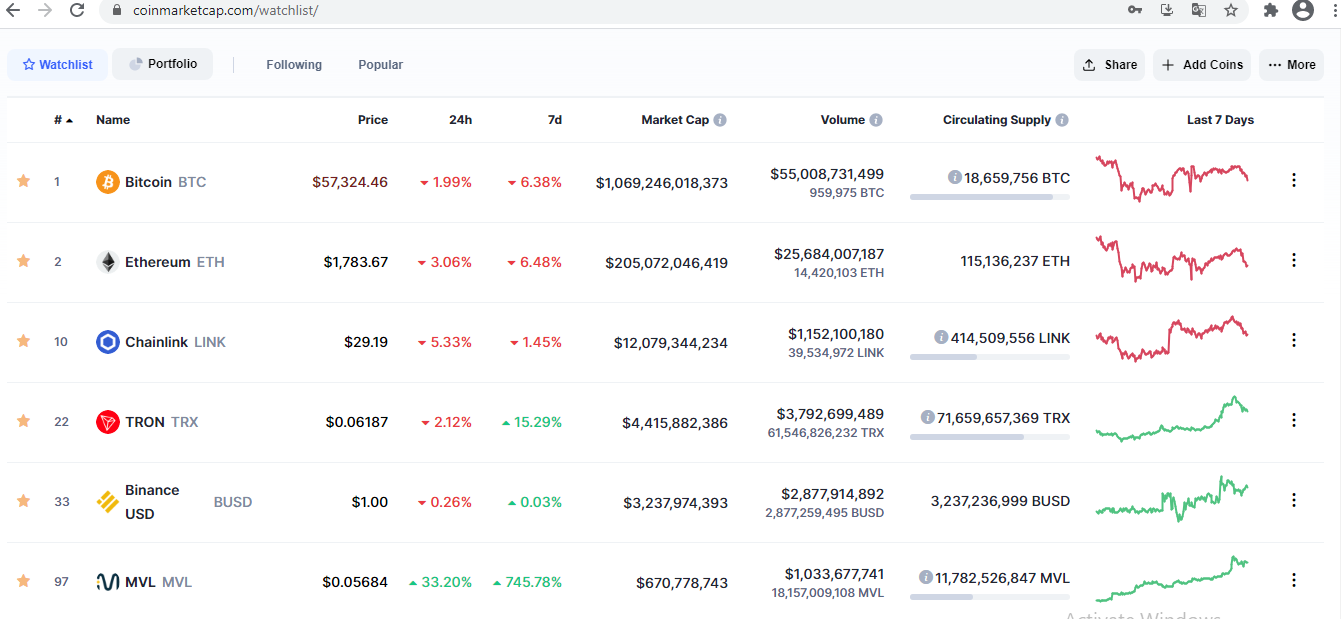This screenshot has height=619, width=1341.
Task: Click the Ethereum coin logo
Action: (x=108, y=262)
